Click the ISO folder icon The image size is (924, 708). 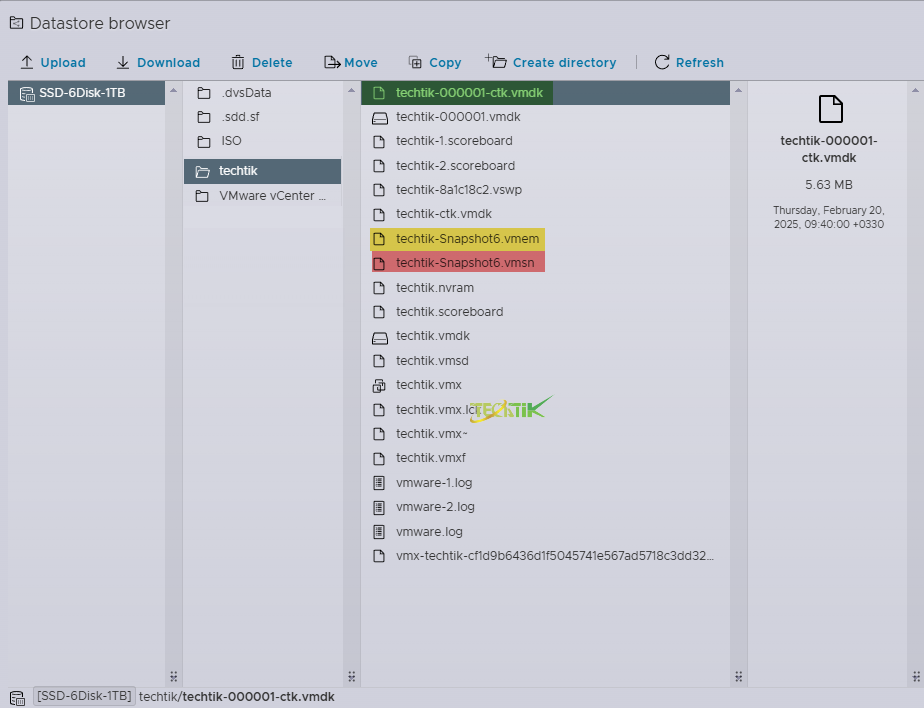coord(204,141)
